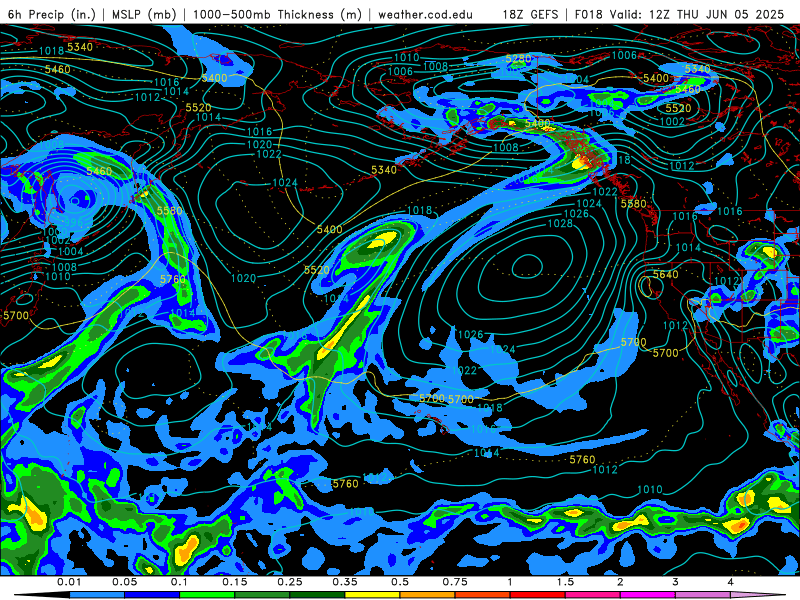Click the '1000-500mb Thickness (m)' title text
This screenshot has width=800, height=600.
pos(277,14)
